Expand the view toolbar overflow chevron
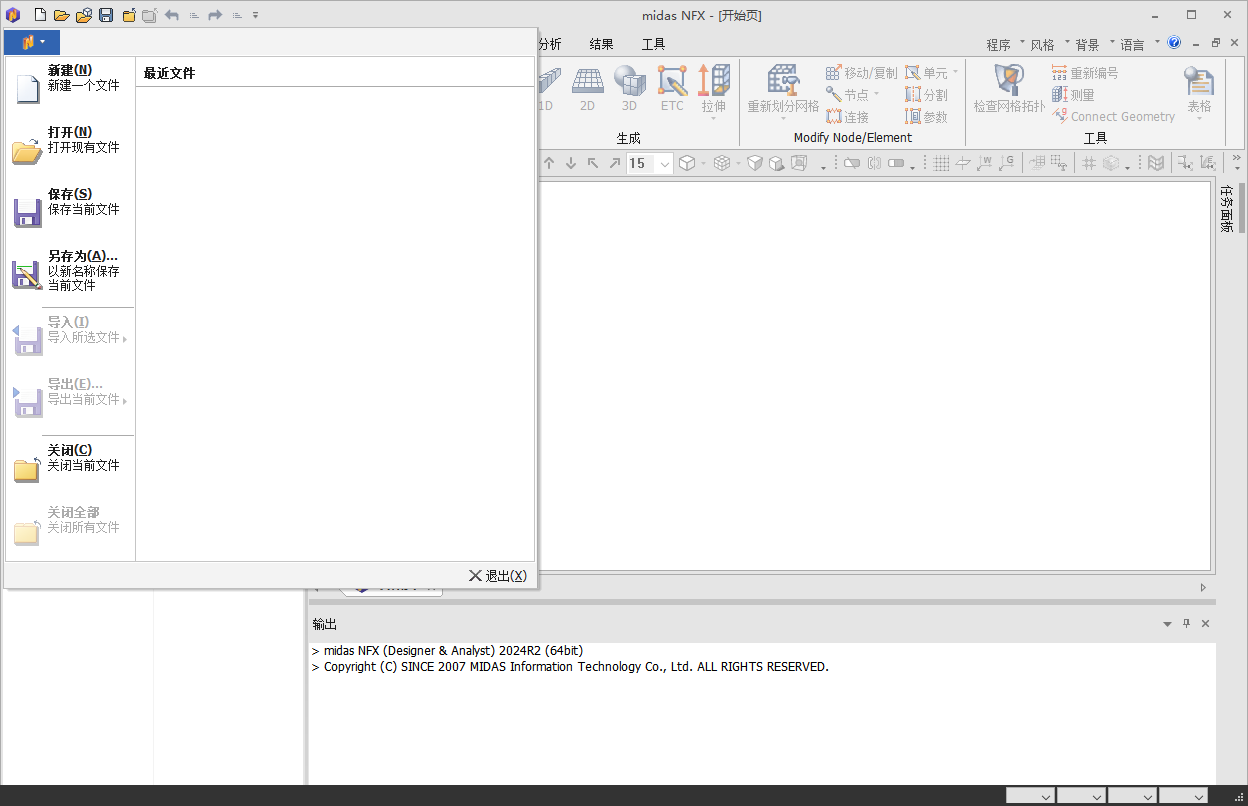The height and width of the screenshot is (806, 1248). point(1237,161)
